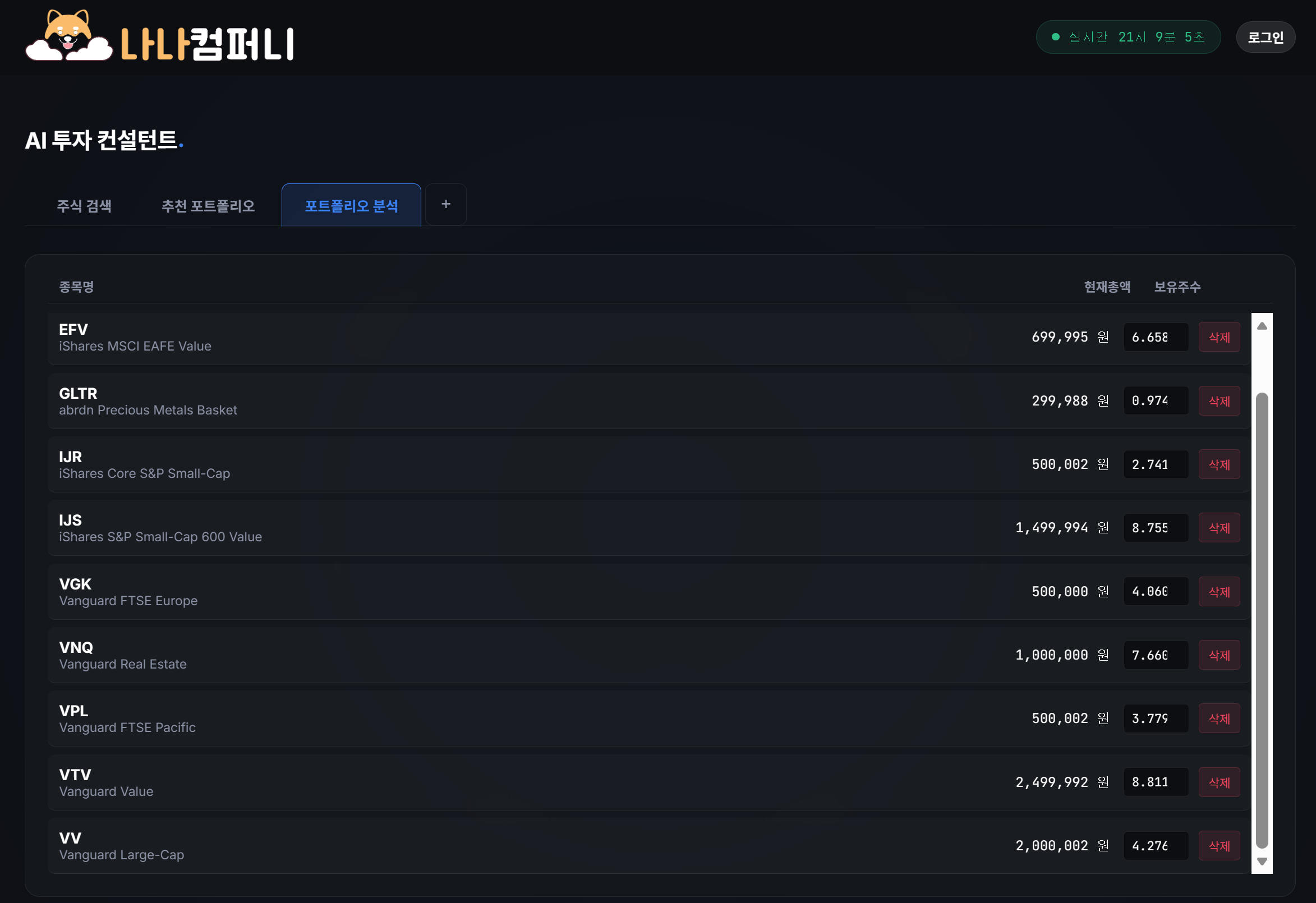Click the scrollbar down arrow

[x=1262, y=861]
